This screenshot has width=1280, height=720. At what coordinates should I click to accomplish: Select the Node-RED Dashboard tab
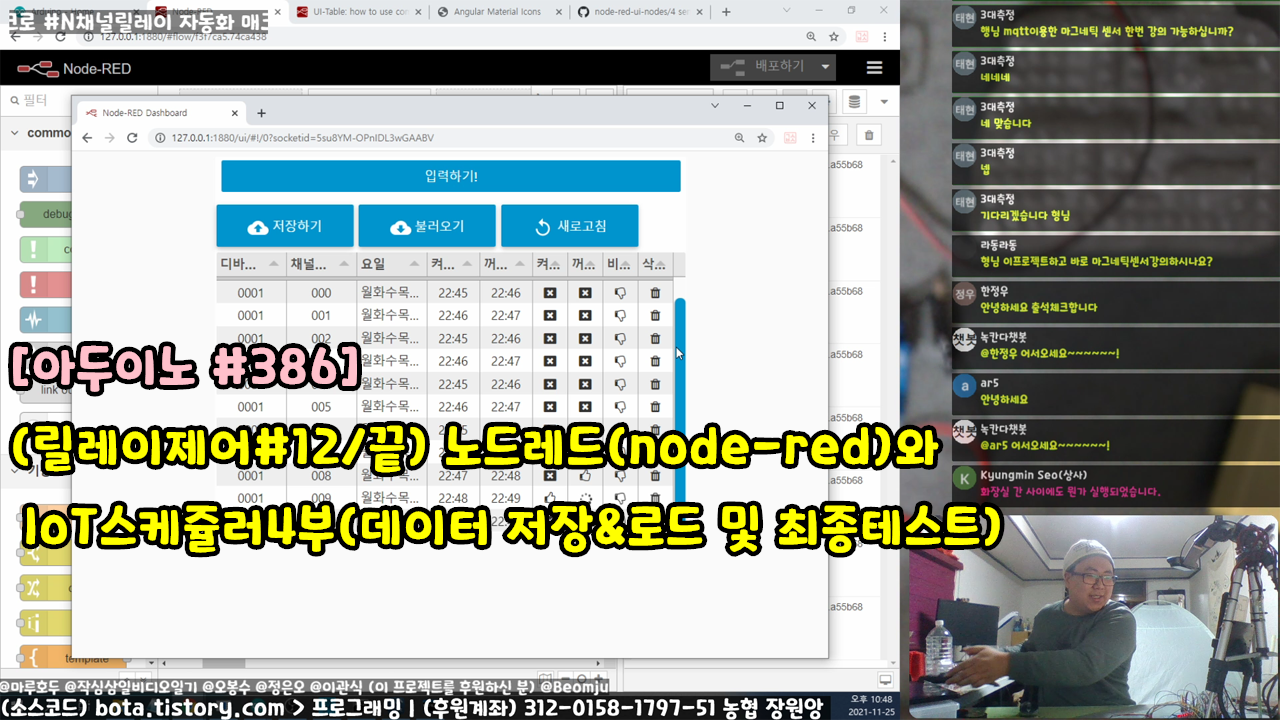tap(160, 113)
